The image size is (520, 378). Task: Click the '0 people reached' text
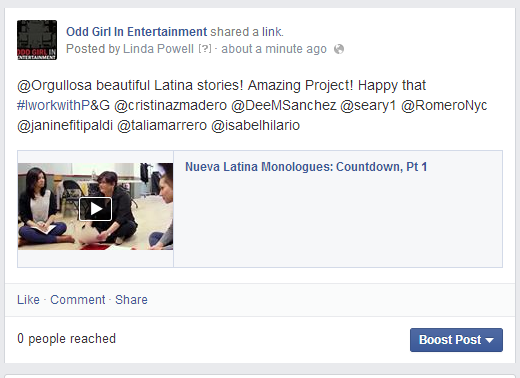click(66, 339)
